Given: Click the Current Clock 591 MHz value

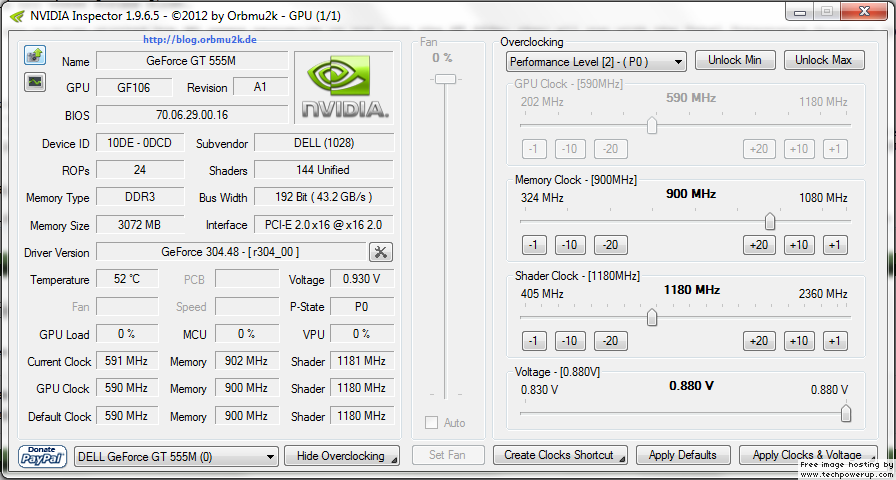Looking at the screenshot, I should click(127, 361).
